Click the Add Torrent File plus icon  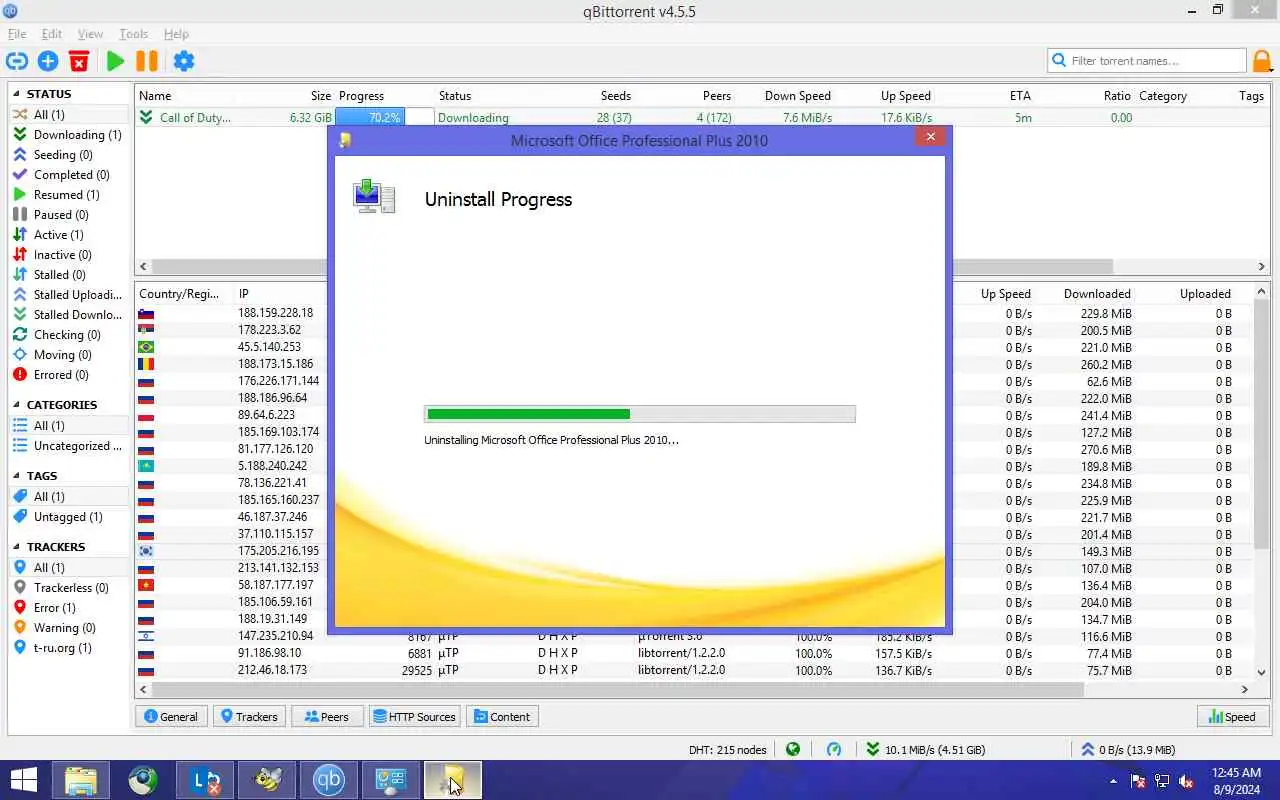[x=48, y=61]
